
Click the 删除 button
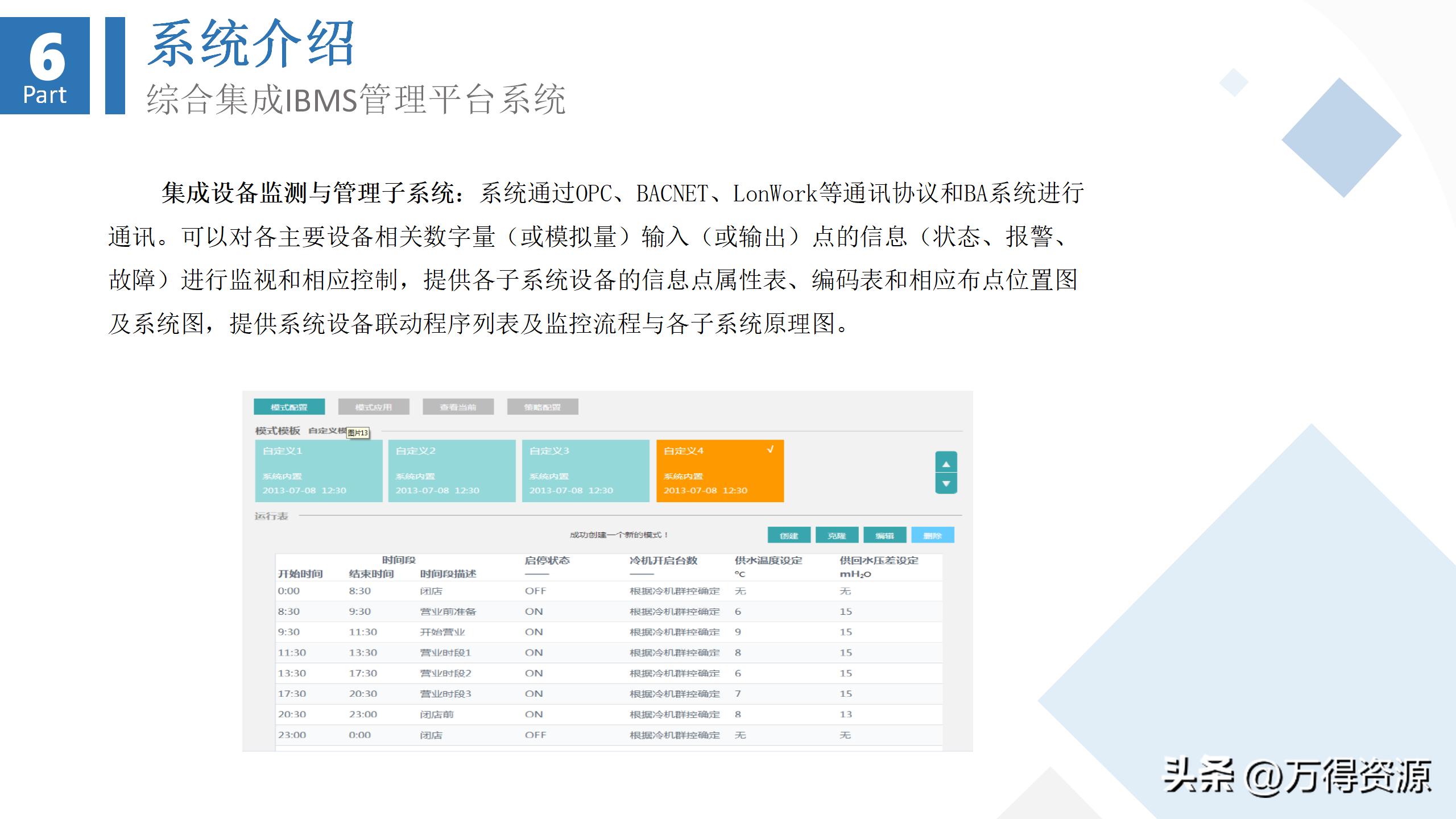click(933, 535)
